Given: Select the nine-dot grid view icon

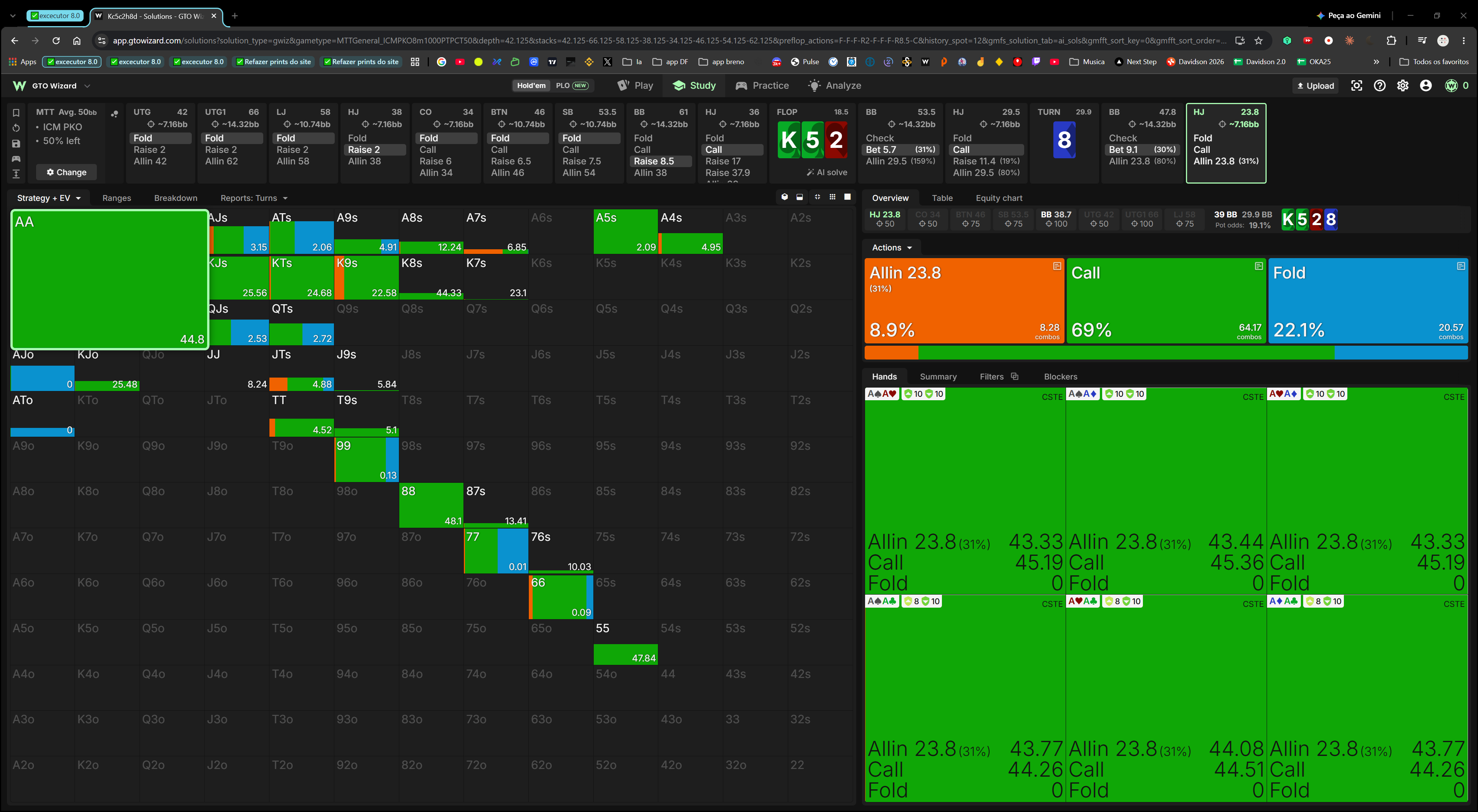Looking at the screenshot, I should click(832, 197).
